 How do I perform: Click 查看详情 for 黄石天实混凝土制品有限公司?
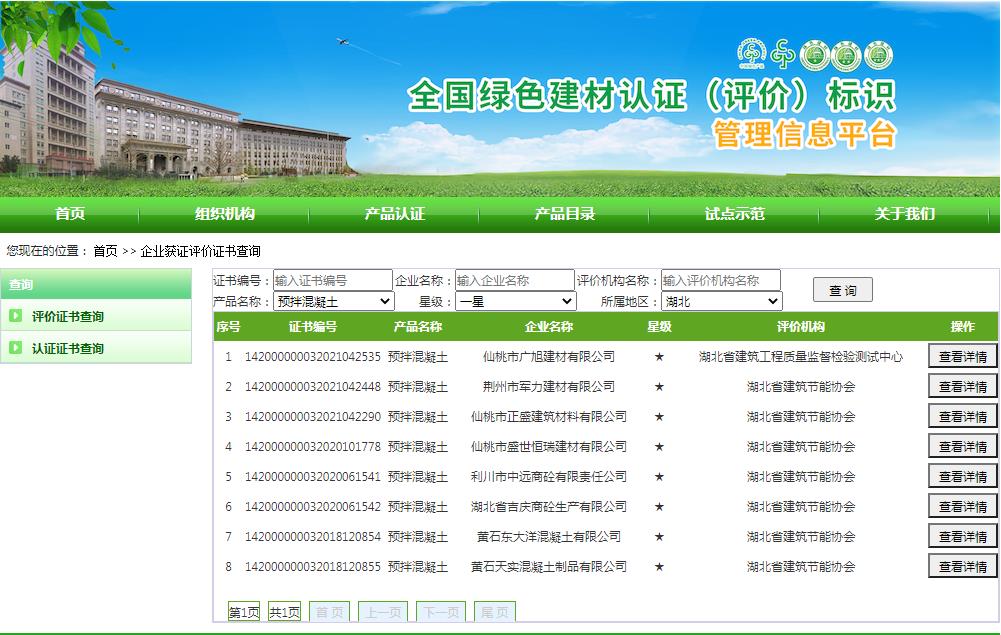tap(962, 567)
